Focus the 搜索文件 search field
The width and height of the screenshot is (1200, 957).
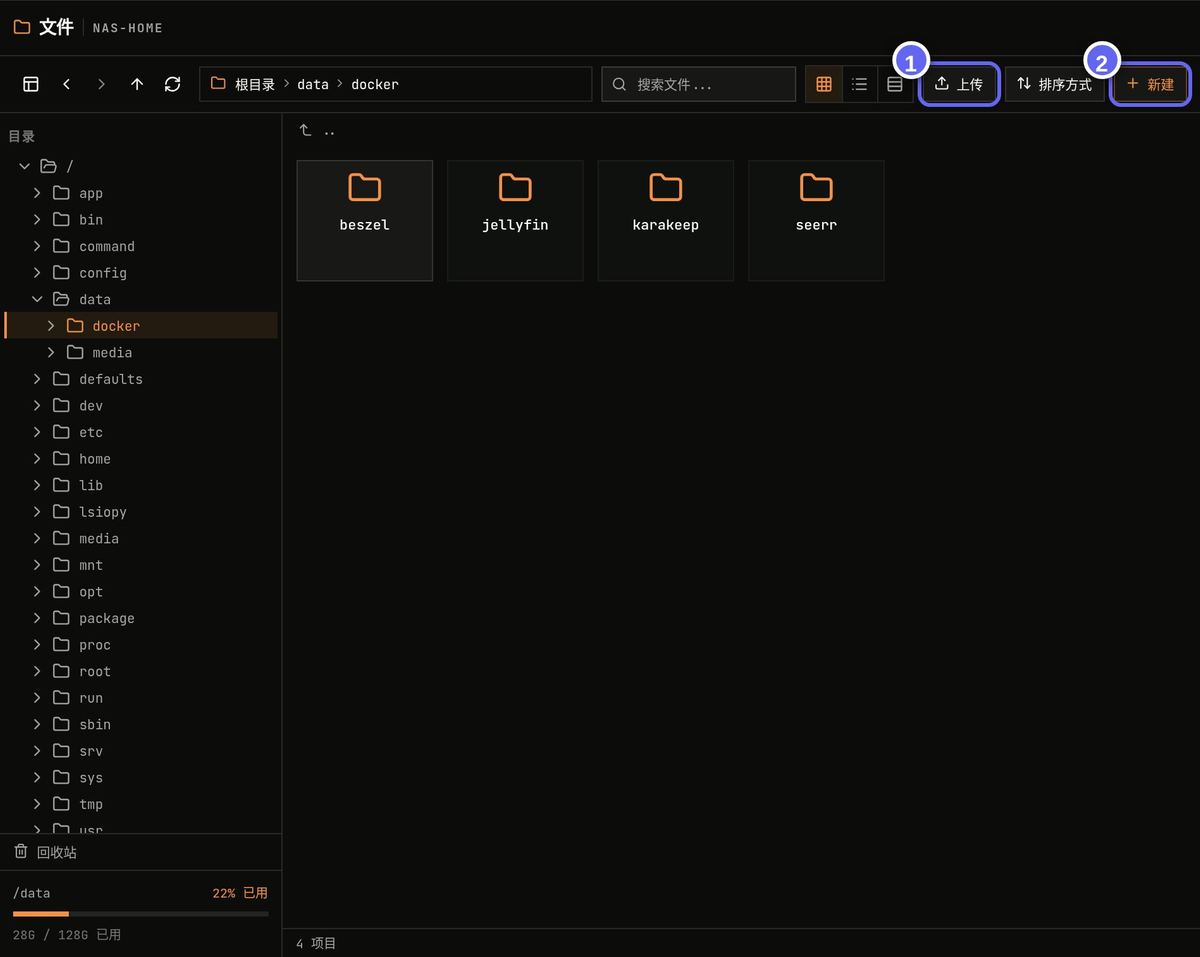[x=699, y=84]
